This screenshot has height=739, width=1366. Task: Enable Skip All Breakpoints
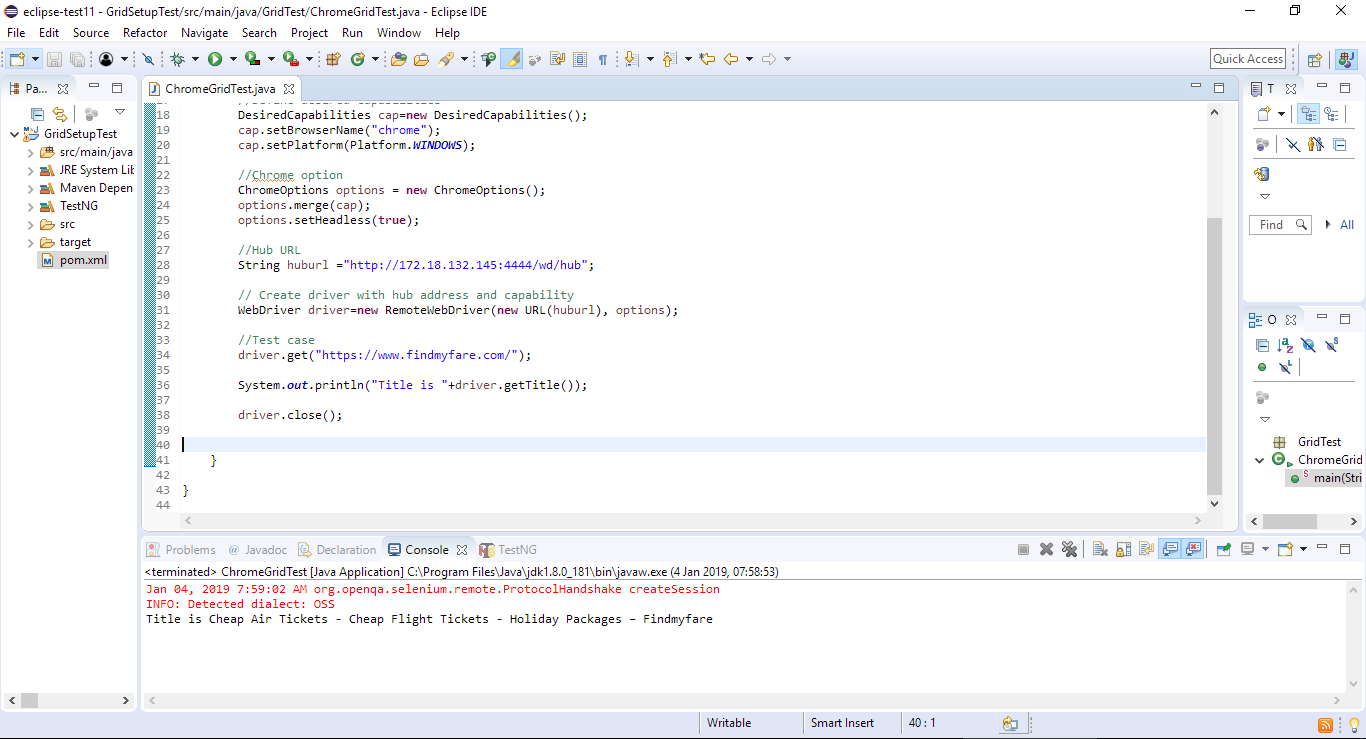click(x=149, y=58)
